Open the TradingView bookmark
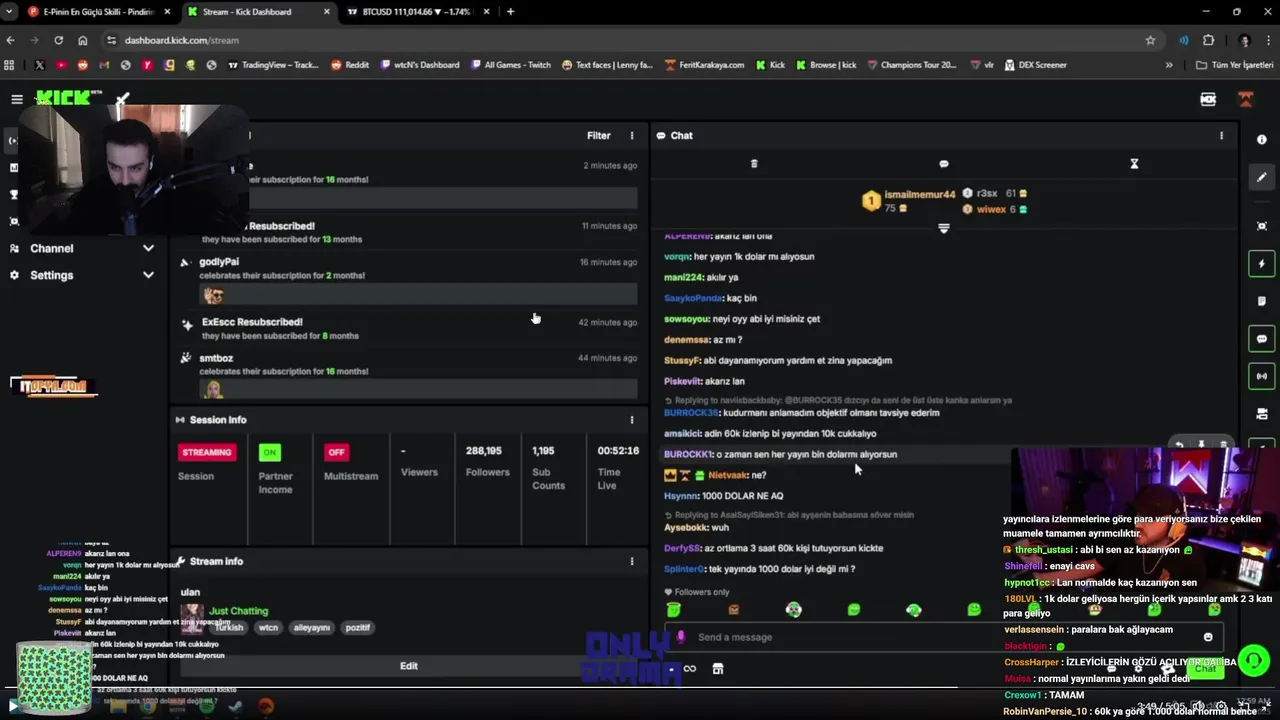1280x720 pixels. 273,65
